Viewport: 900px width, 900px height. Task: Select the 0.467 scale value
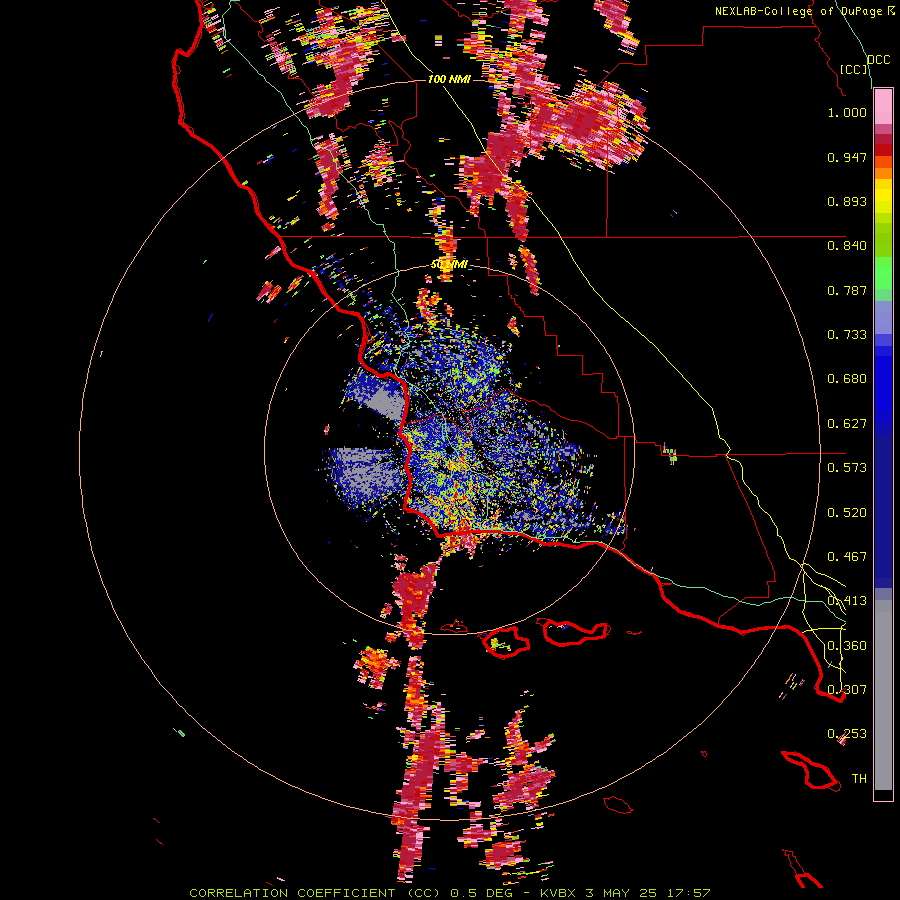847,557
